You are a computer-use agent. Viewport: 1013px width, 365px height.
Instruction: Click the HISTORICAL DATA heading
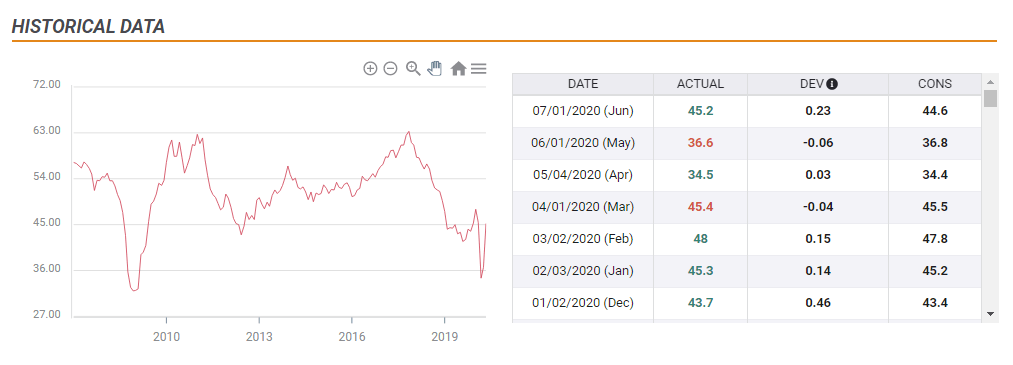pyautogui.click(x=89, y=26)
